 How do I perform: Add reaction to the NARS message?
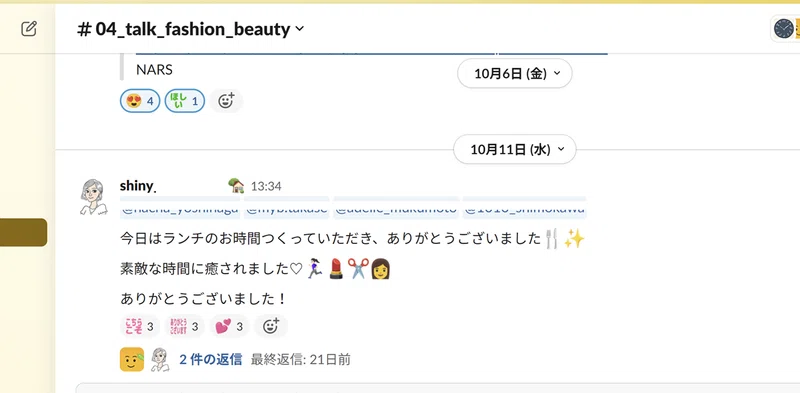click(x=226, y=101)
